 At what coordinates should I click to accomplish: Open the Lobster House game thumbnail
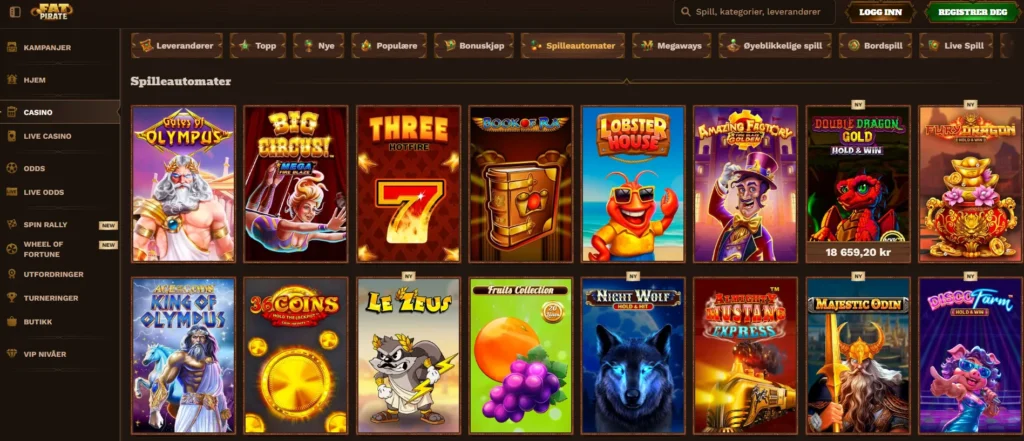pos(633,184)
